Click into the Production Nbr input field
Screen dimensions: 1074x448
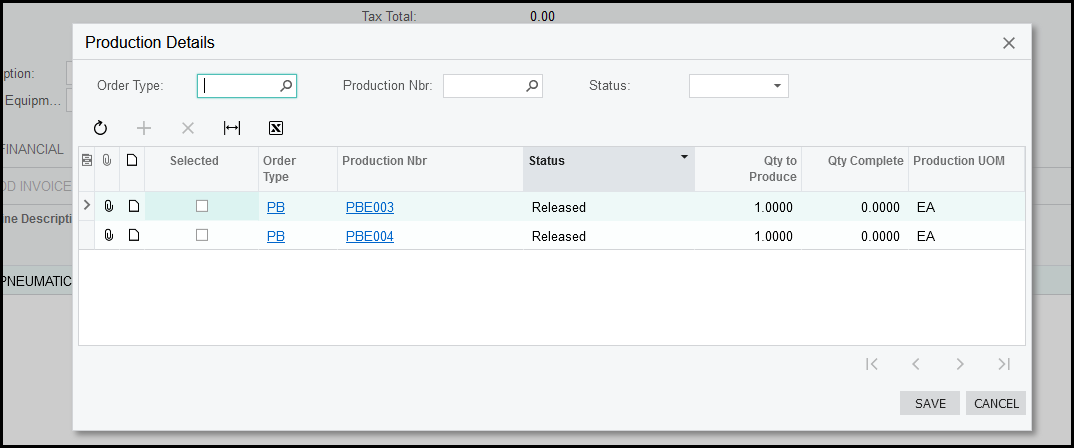[x=483, y=86]
